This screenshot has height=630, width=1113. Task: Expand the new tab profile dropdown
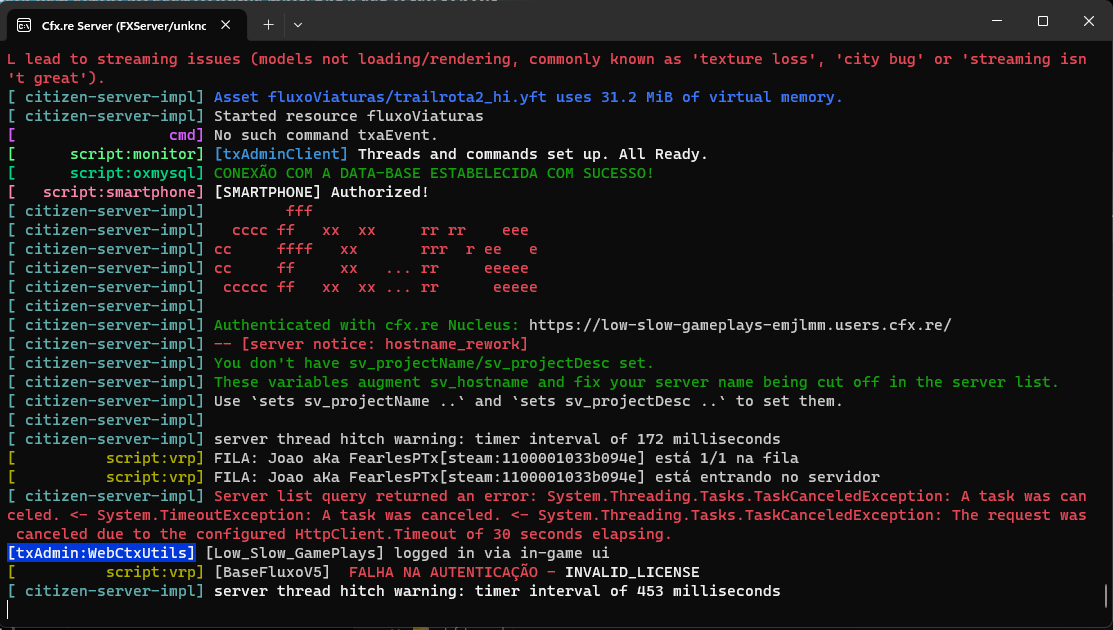[x=298, y=25]
